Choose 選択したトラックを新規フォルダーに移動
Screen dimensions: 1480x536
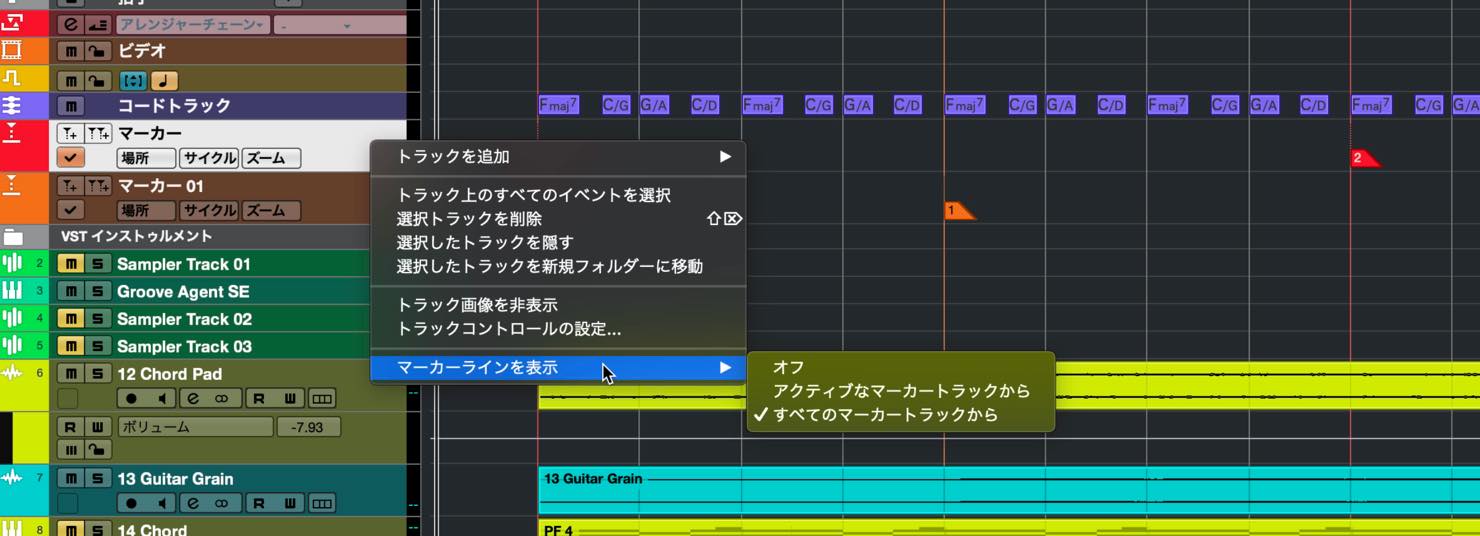pos(558,267)
